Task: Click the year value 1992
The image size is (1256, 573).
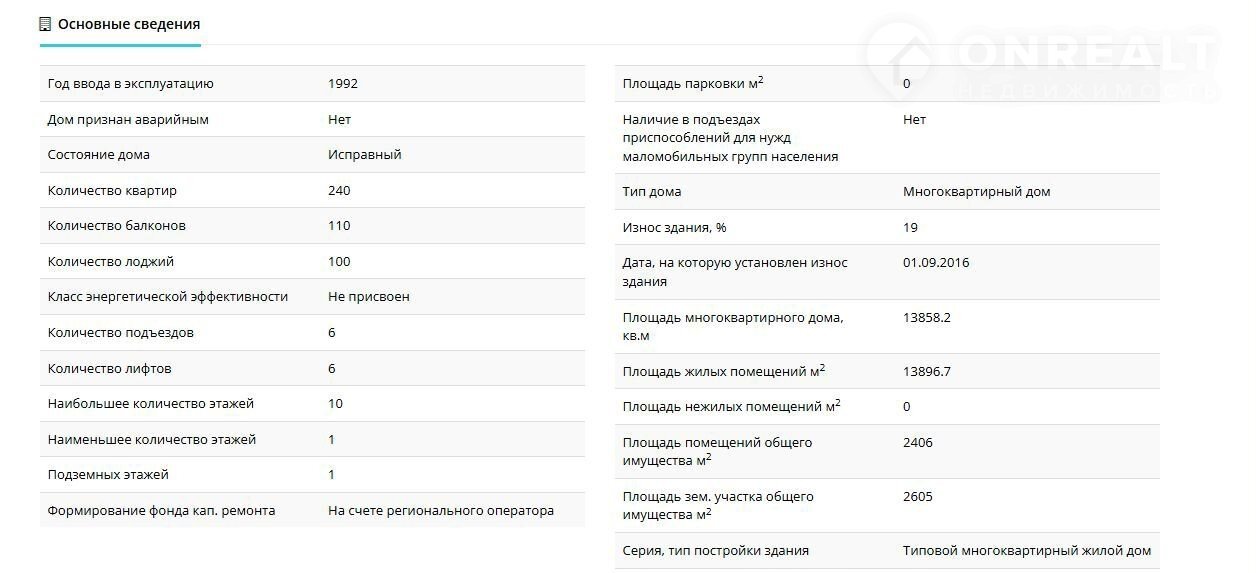Action: coord(342,84)
